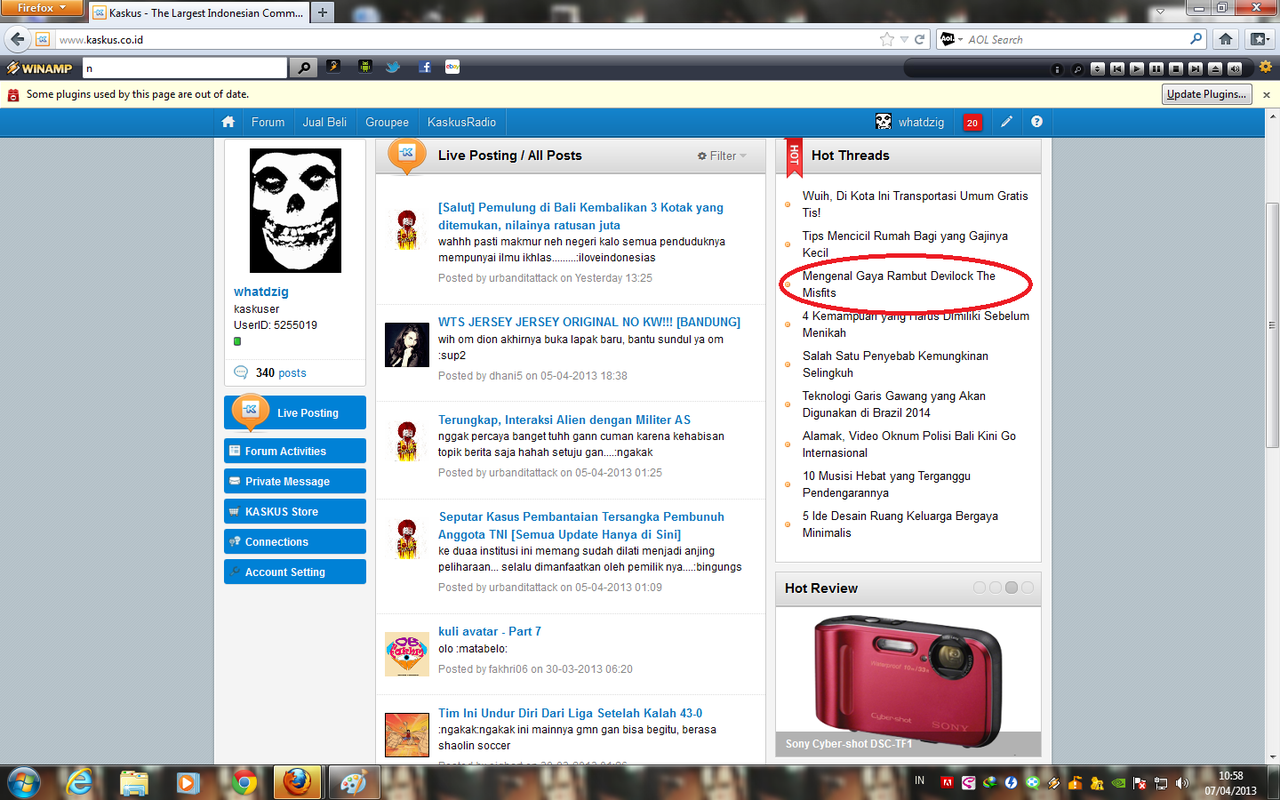Click the Winamp toolbar search field
Viewport: 1280px width, 800px height.
point(184,68)
